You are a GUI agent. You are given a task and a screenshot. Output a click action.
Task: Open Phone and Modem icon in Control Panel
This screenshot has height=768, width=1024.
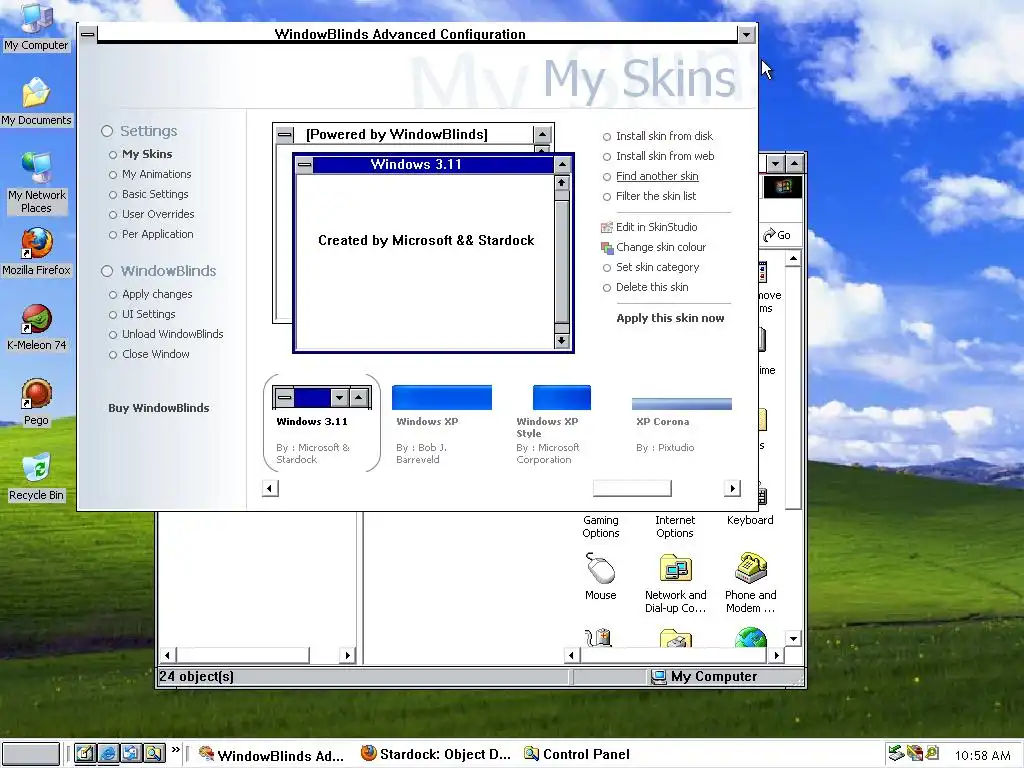pos(750,583)
